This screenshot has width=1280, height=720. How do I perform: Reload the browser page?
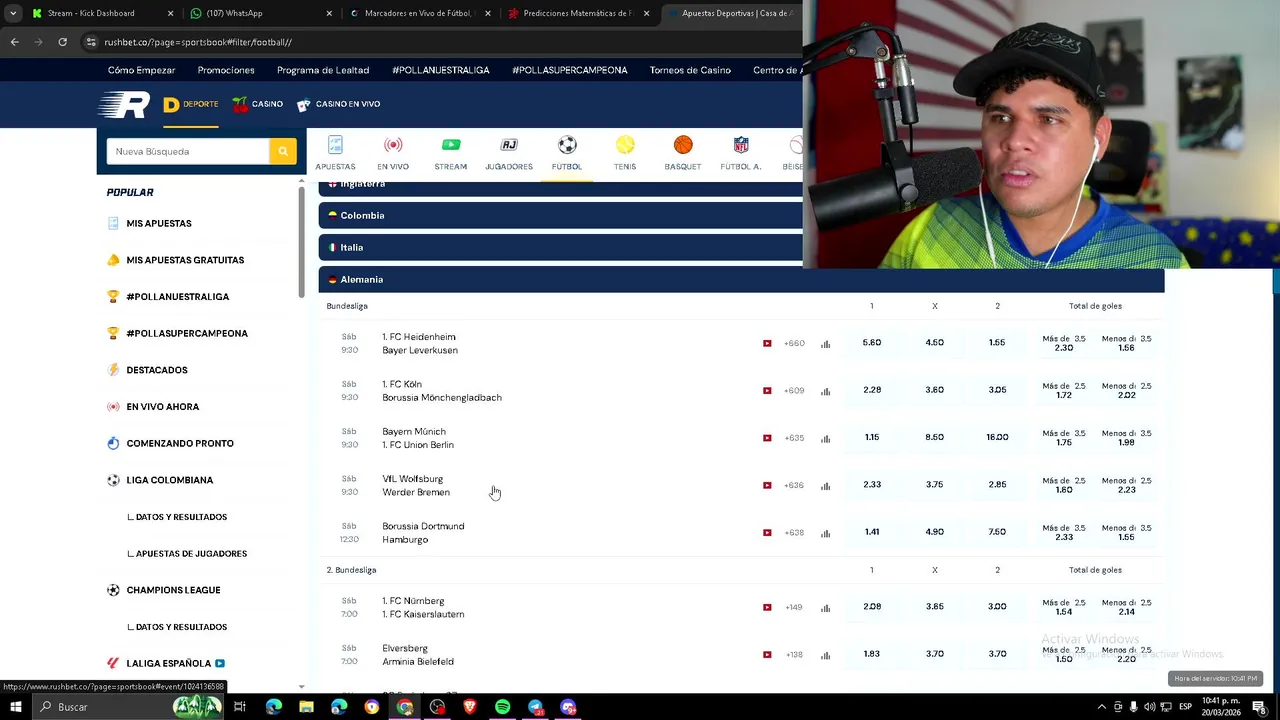(x=62, y=42)
